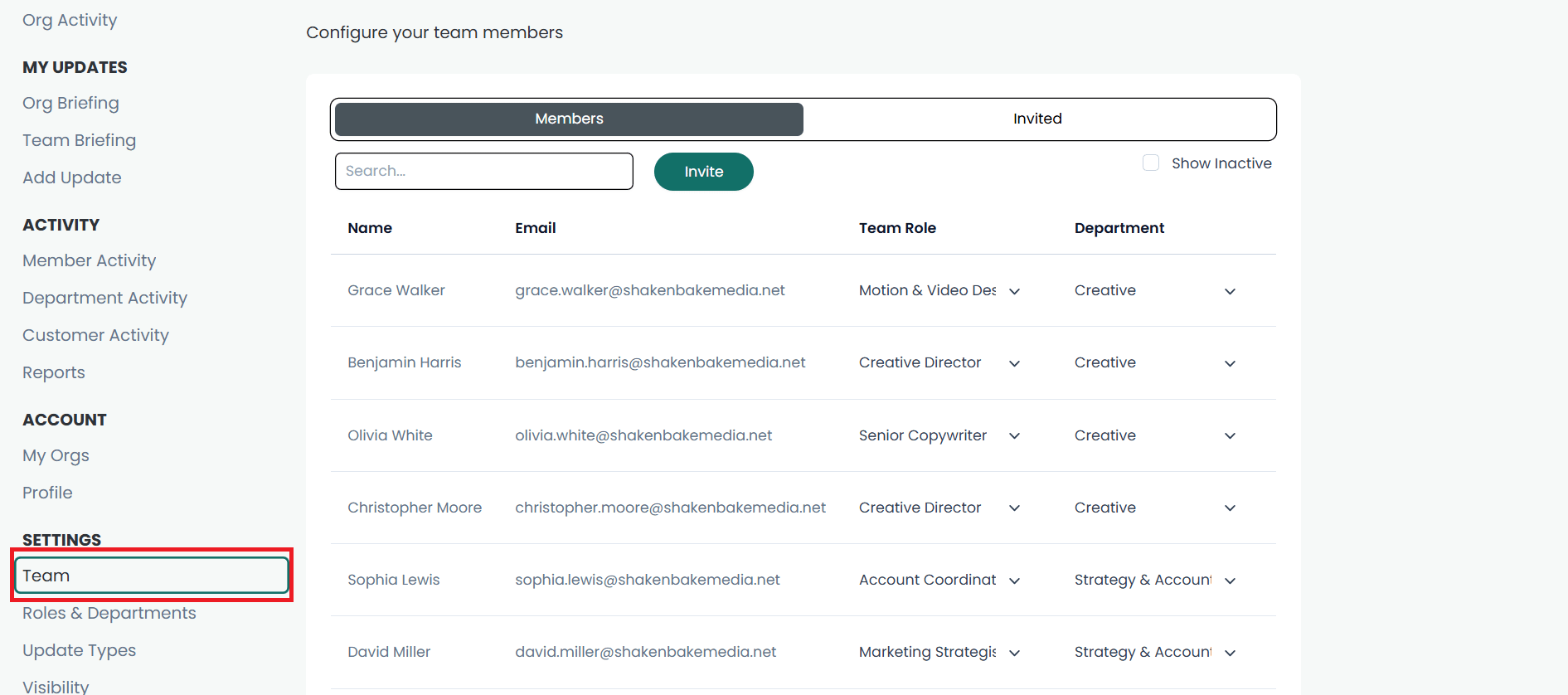Viewport: 1568px width, 695px height.
Task: Click the name Benjamin Harris
Action: point(405,362)
